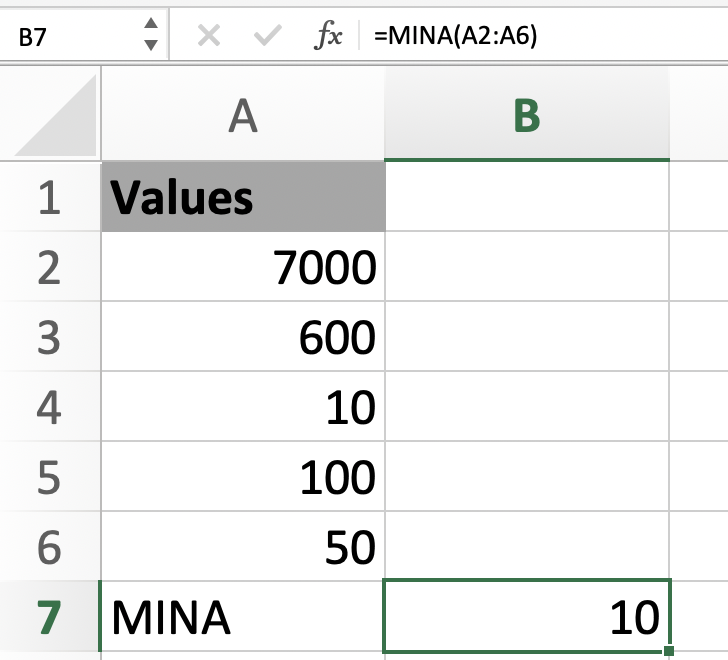Select the row 4 header
Image resolution: width=728 pixels, height=660 pixels.
[50, 406]
